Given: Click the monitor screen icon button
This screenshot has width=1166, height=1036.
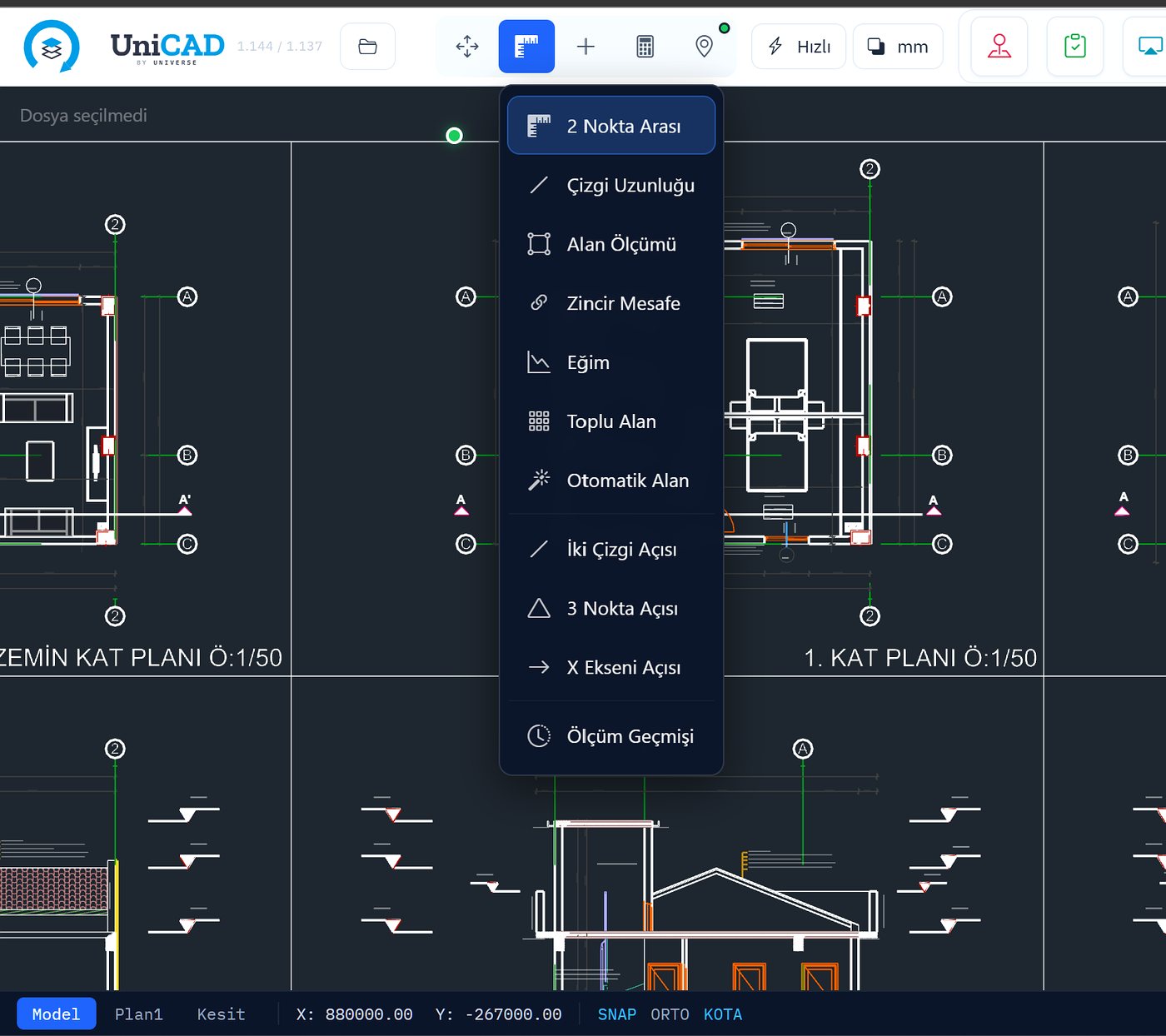Looking at the screenshot, I should coord(1149,47).
